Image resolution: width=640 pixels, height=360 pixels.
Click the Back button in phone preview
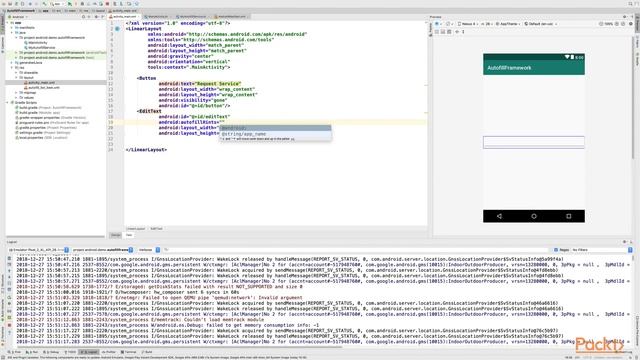click(x=499, y=216)
